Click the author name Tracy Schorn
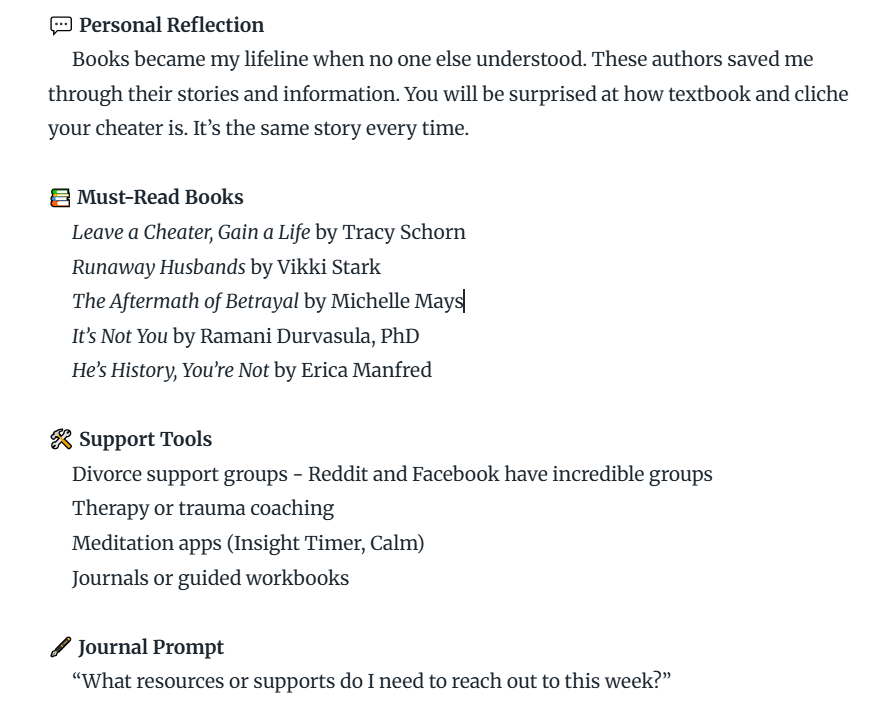Screen dimensions: 873x723 404,232
